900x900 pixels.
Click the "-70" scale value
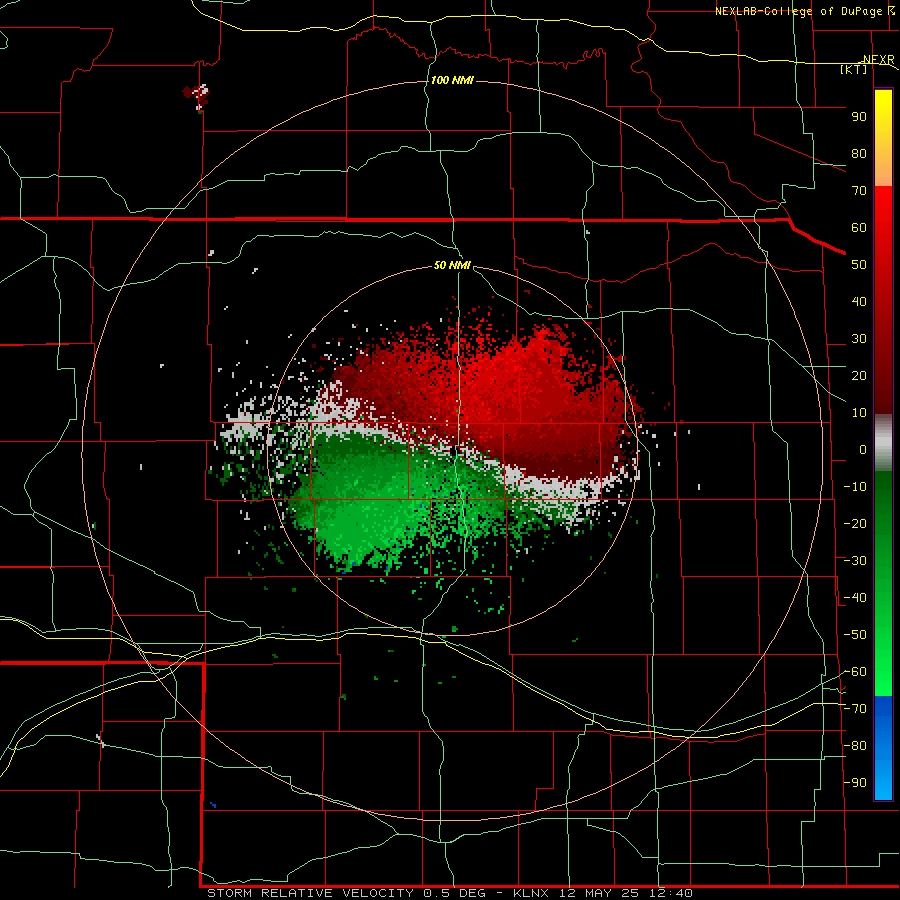point(855,709)
